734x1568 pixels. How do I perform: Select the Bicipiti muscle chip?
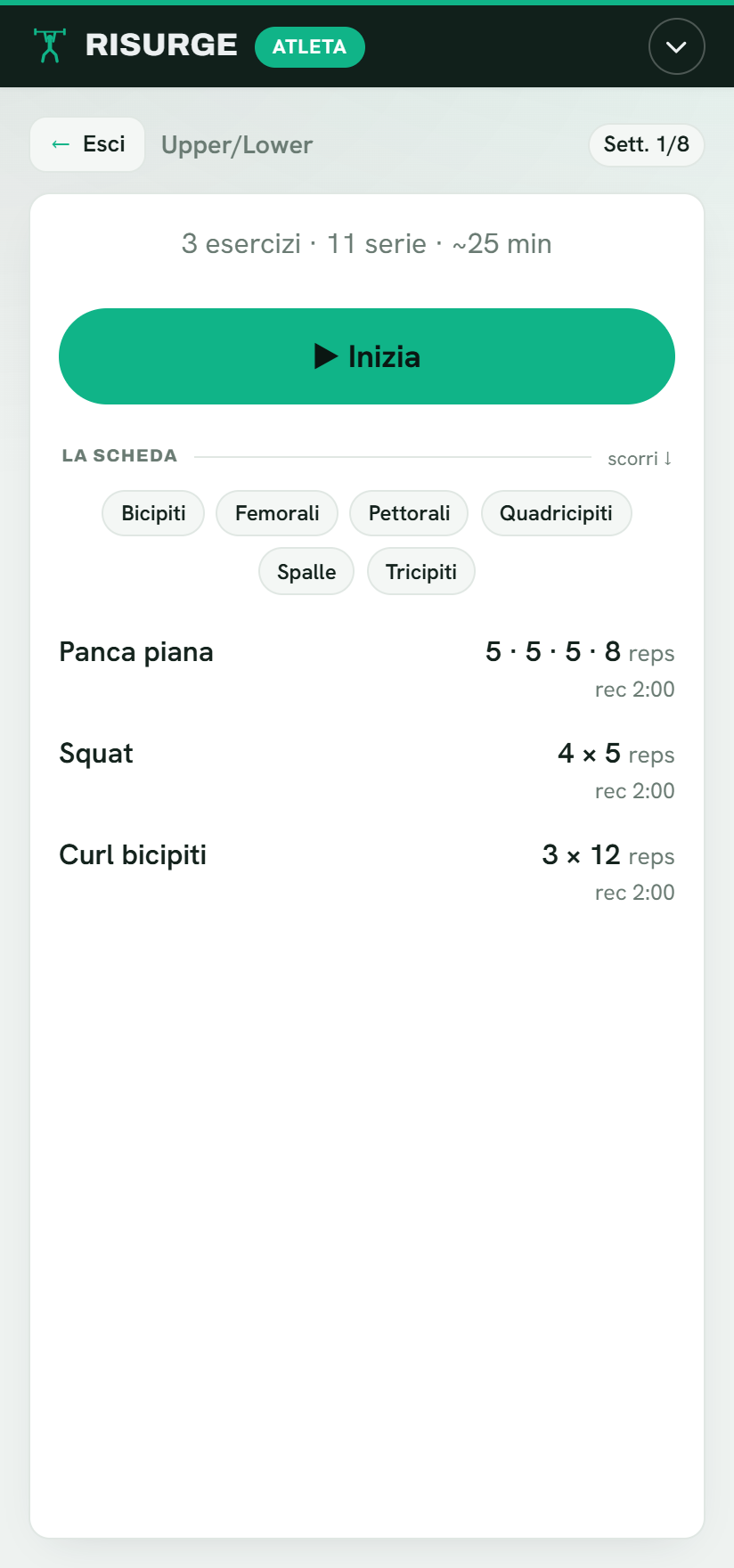pos(153,513)
